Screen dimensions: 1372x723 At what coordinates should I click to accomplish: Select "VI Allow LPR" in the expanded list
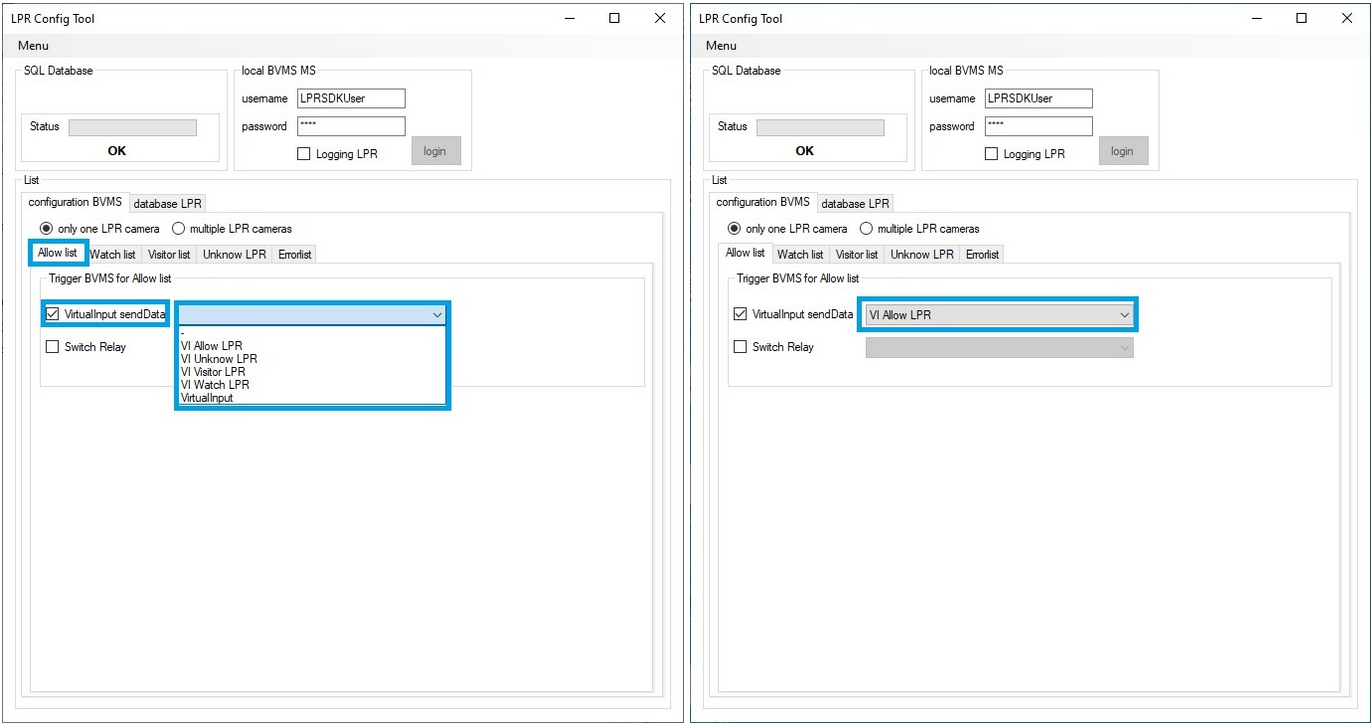coord(211,346)
